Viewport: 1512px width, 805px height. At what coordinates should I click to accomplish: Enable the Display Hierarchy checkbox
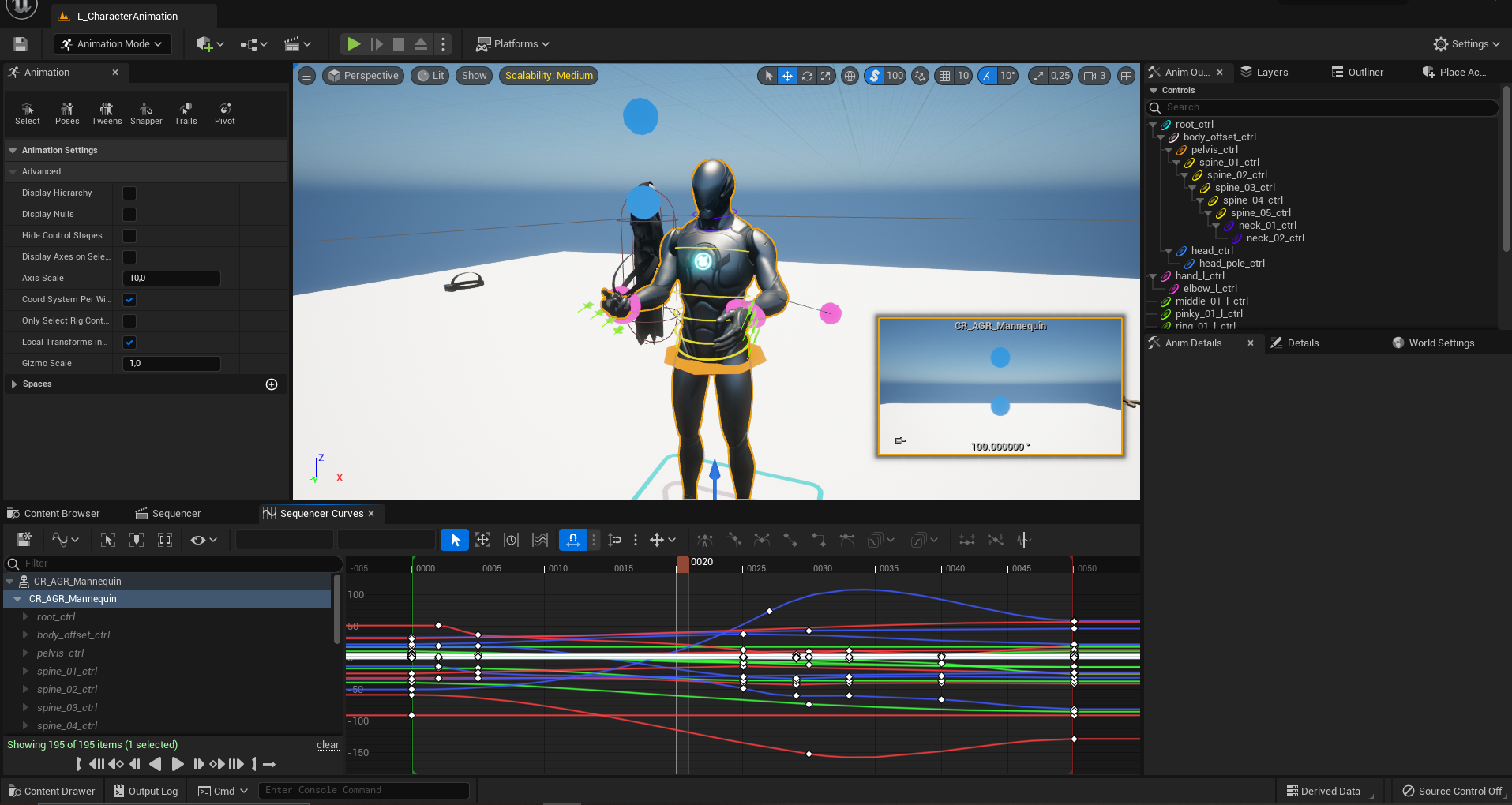pos(129,193)
